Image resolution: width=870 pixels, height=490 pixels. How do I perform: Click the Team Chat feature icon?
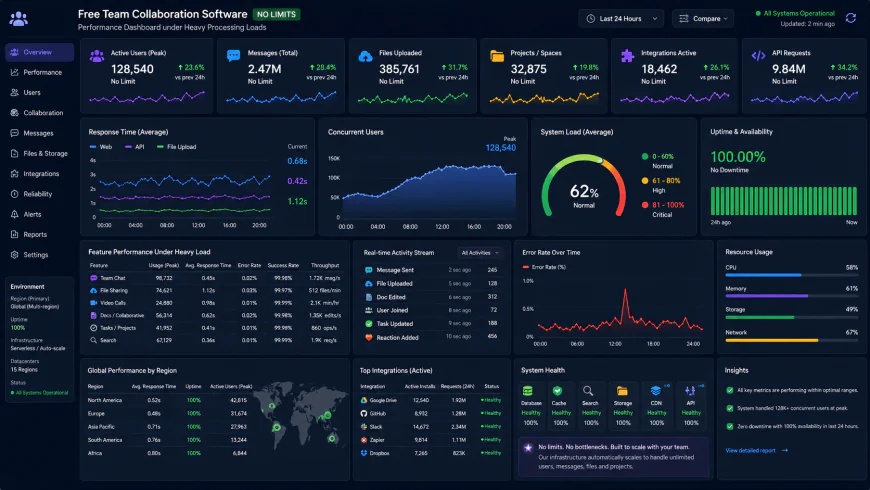[93, 278]
